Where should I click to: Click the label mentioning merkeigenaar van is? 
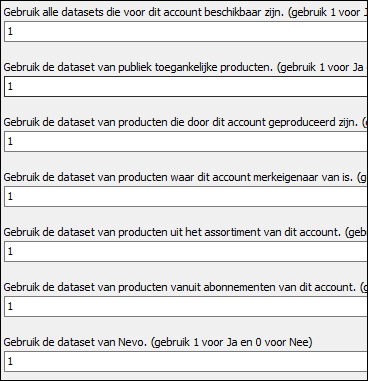click(x=178, y=178)
